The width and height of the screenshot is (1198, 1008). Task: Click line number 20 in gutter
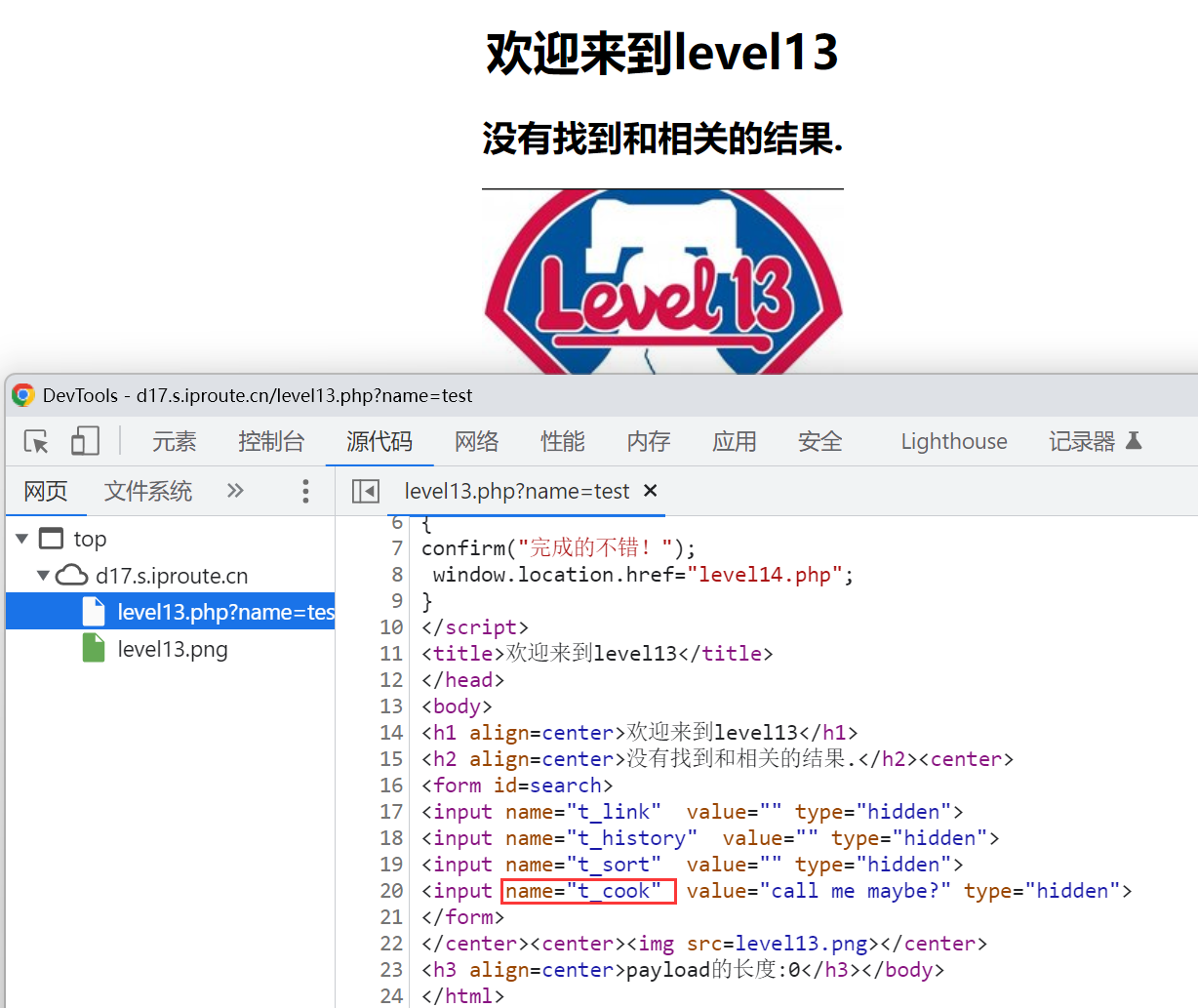pyautogui.click(x=391, y=891)
